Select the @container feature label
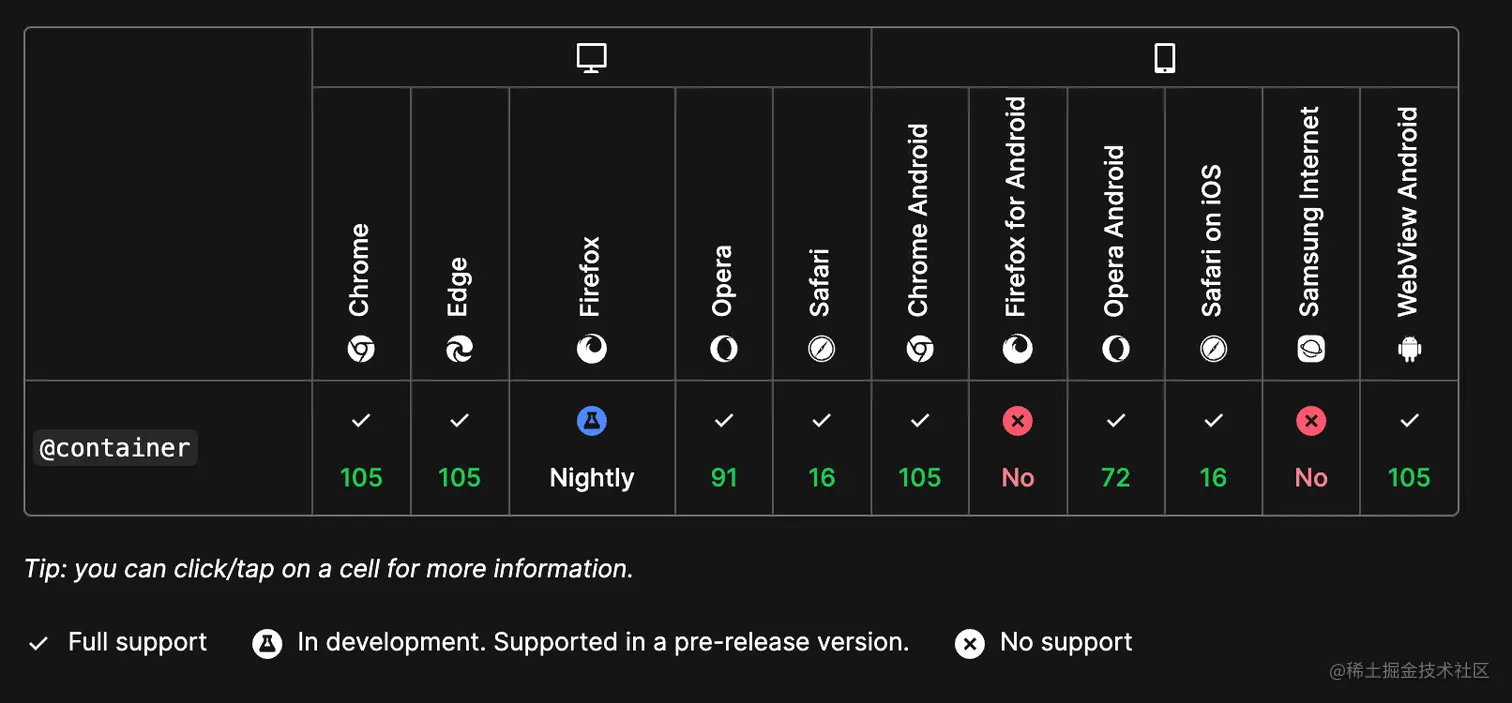 pyautogui.click(x=115, y=448)
